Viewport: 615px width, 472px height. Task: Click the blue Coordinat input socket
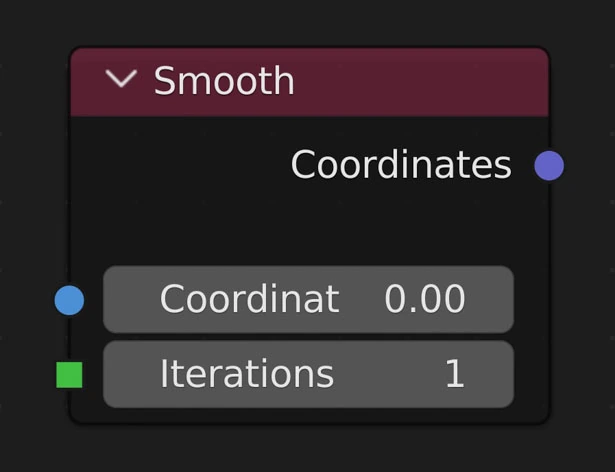(x=69, y=299)
